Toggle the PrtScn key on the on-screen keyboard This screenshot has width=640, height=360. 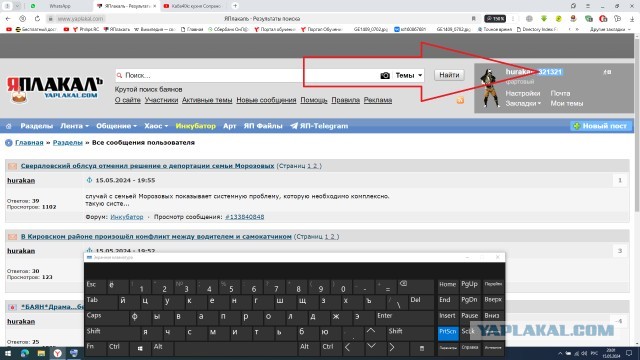pos(448,332)
